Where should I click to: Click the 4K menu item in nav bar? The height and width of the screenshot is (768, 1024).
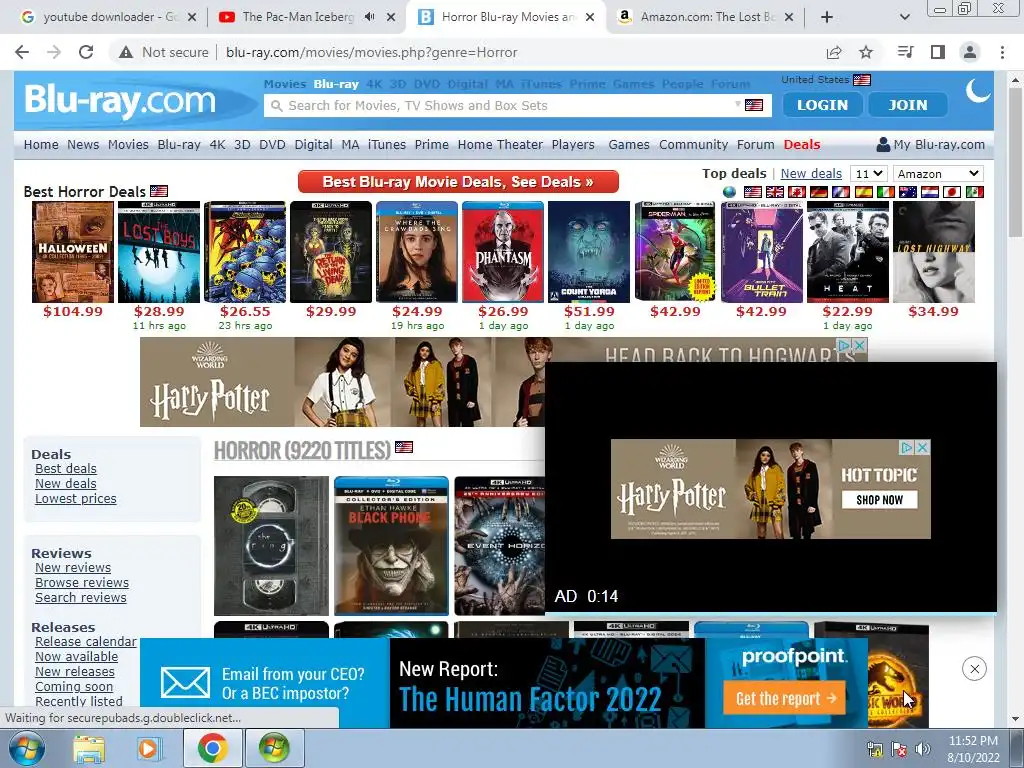[217, 144]
